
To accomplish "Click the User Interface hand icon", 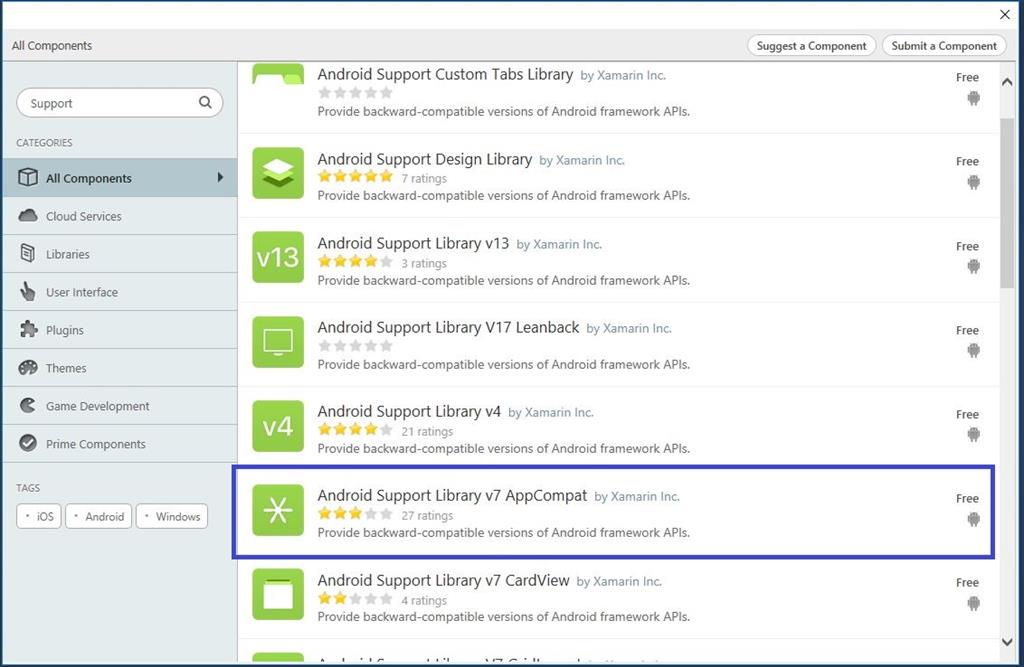I will [x=27, y=291].
